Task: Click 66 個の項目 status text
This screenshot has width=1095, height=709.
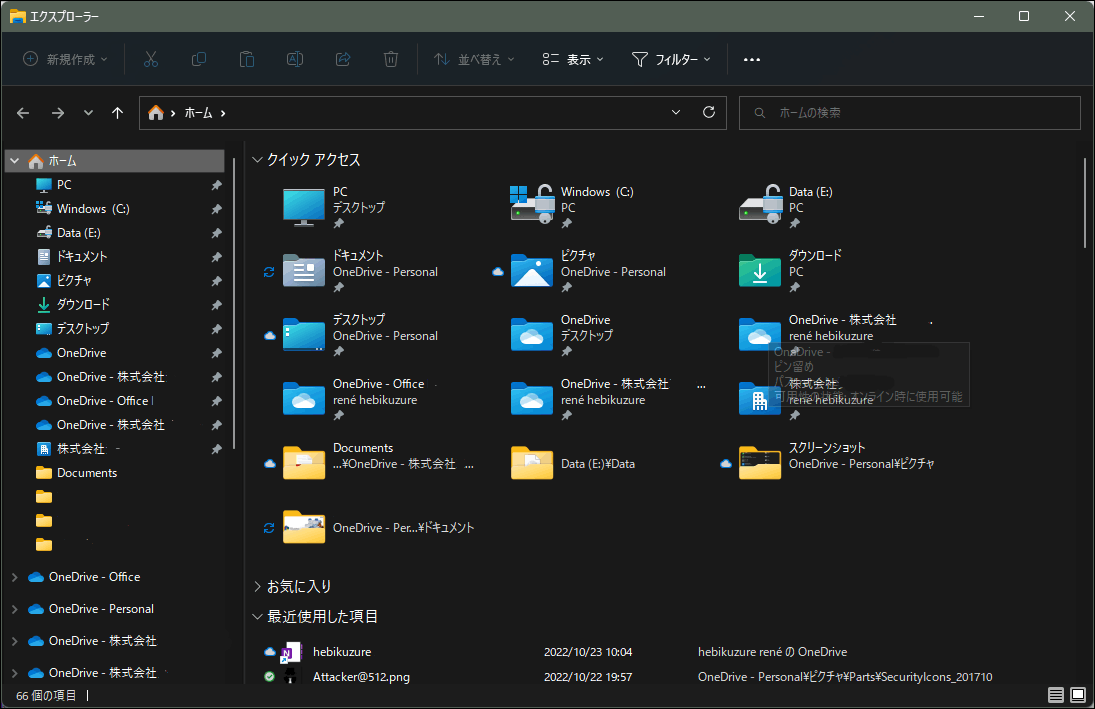Action: tap(46, 696)
